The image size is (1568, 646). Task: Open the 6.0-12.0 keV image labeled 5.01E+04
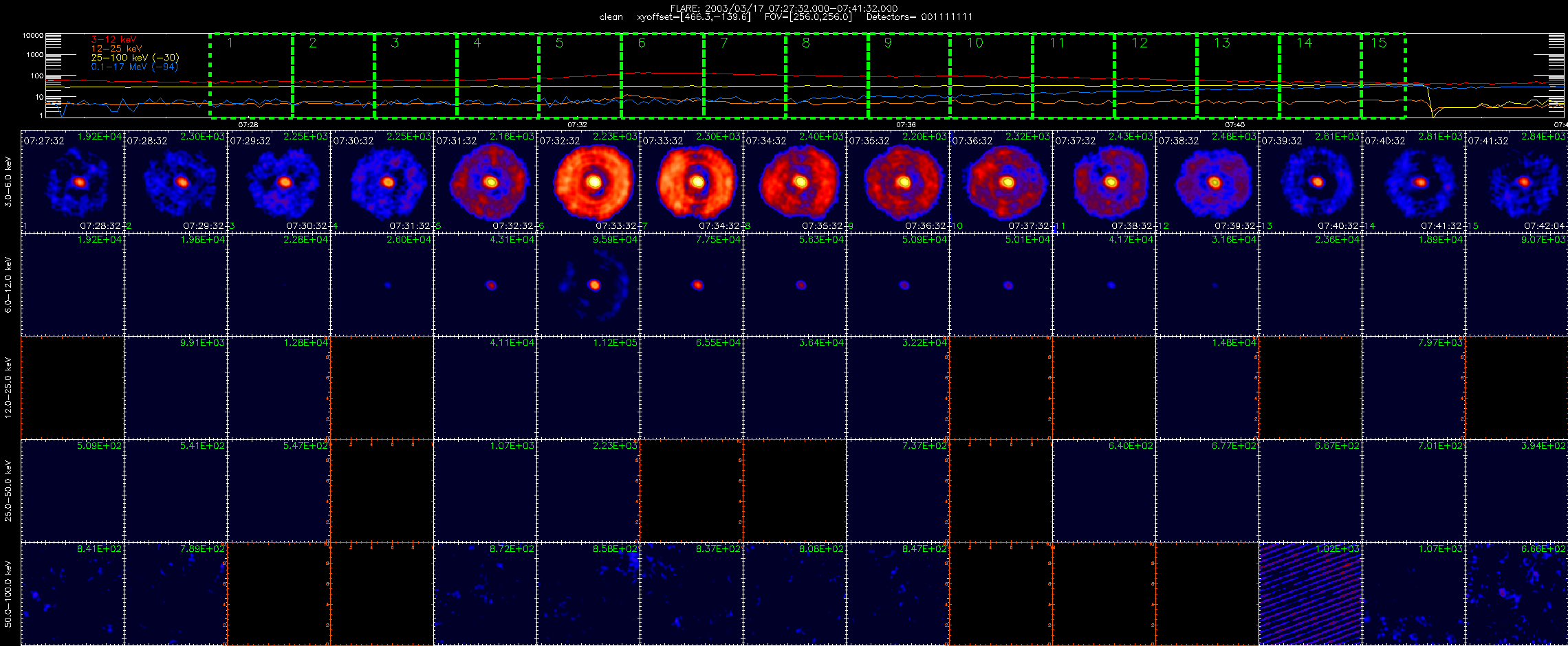[x=1001, y=285]
